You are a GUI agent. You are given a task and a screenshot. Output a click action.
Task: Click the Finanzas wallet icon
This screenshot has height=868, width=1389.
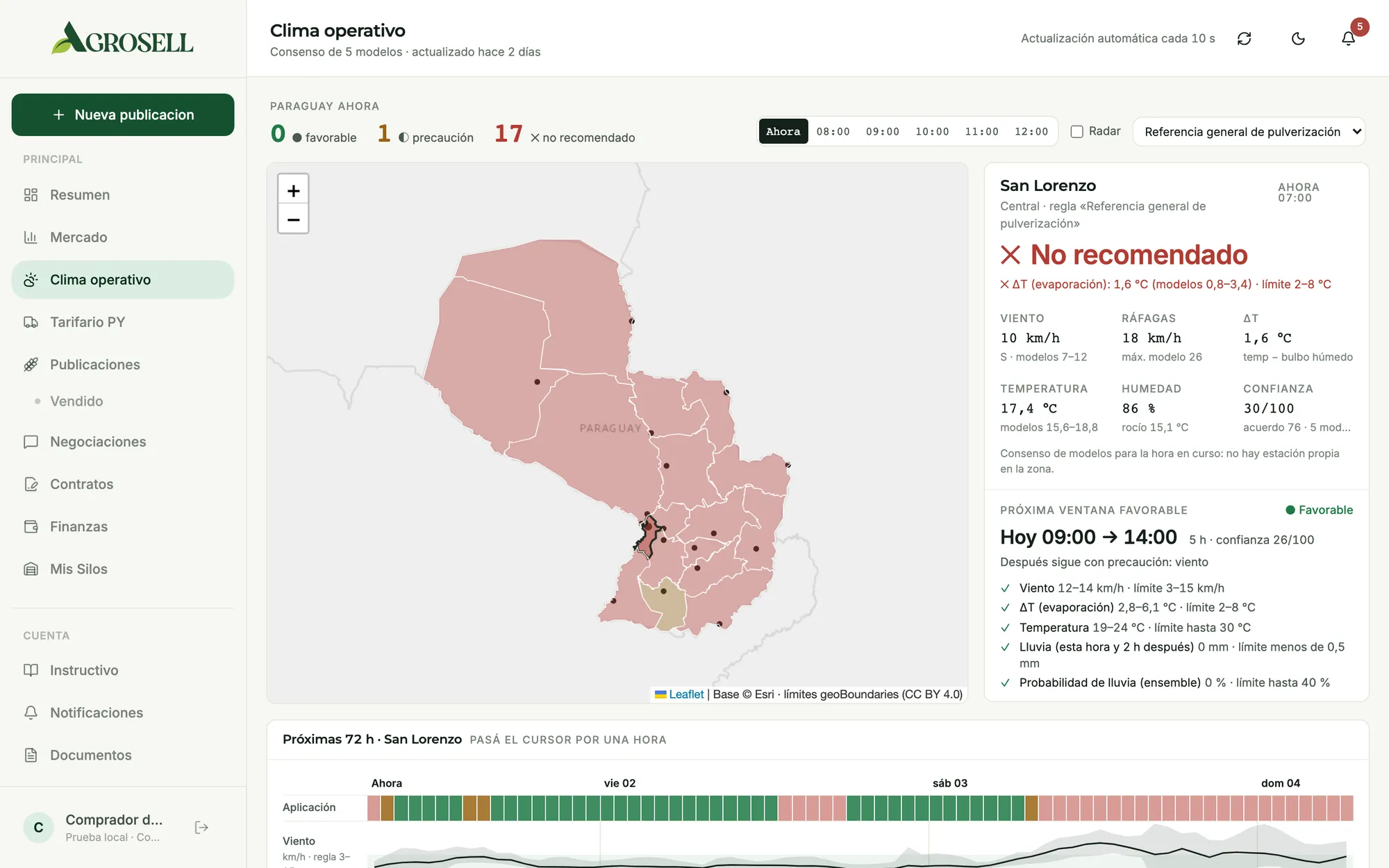click(31, 526)
